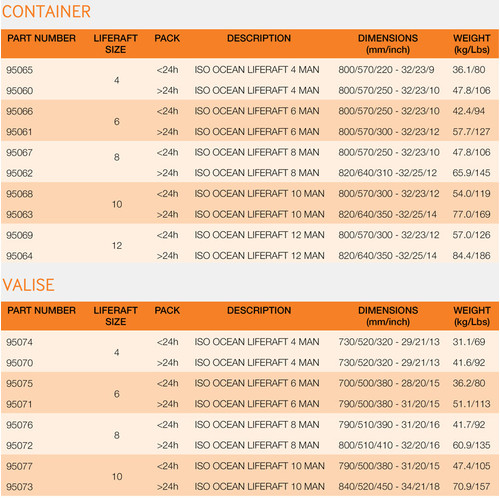Click the 60.9/135 weight cell
The height and width of the screenshot is (500, 500).
(471, 445)
